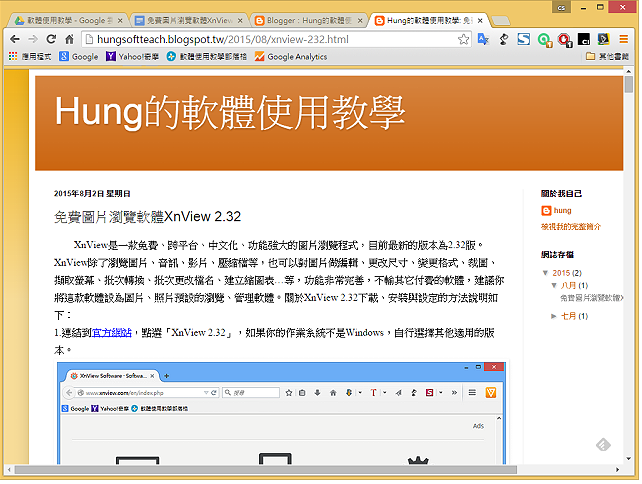
Task: Open the Google bookmark
Action: click(79, 57)
